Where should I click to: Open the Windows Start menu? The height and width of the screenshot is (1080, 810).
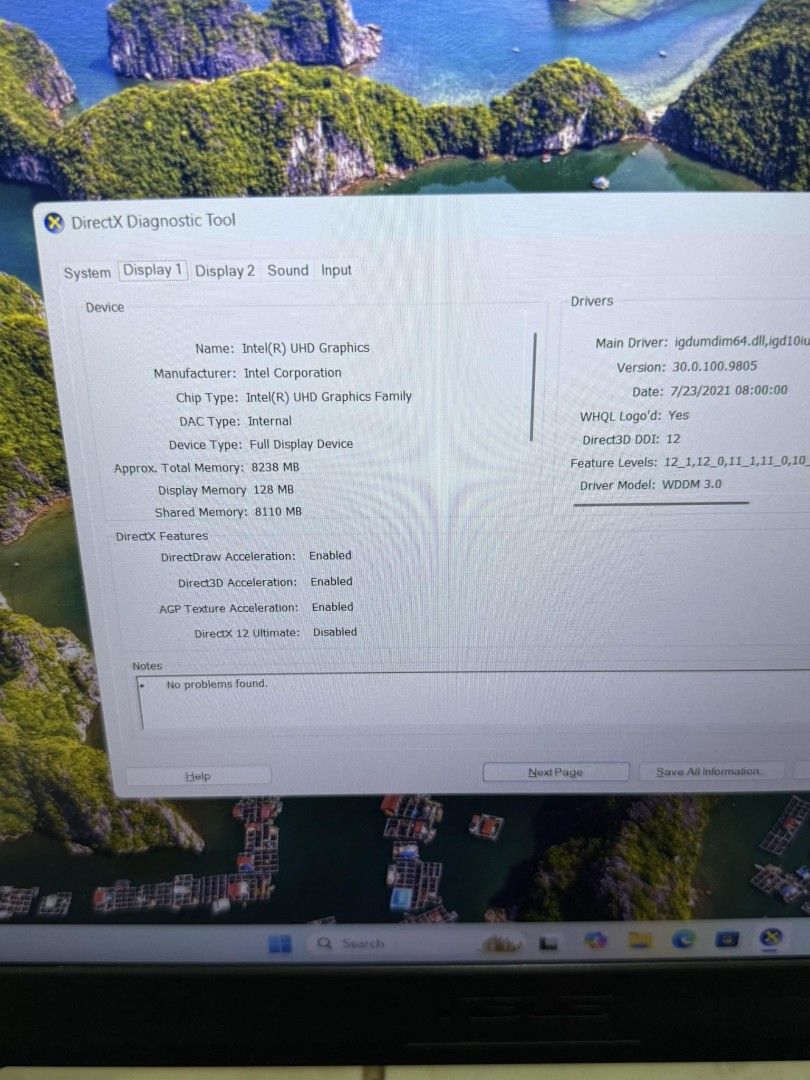pyautogui.click(x=280, y=943)
